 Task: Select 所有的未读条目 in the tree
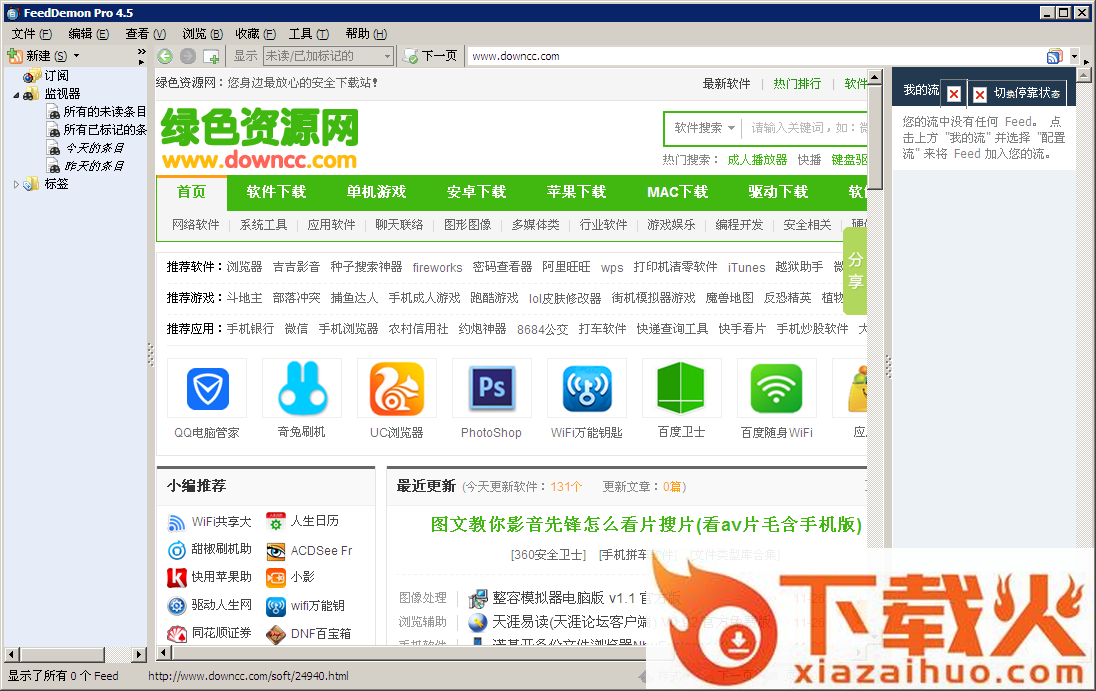(104, 112)
